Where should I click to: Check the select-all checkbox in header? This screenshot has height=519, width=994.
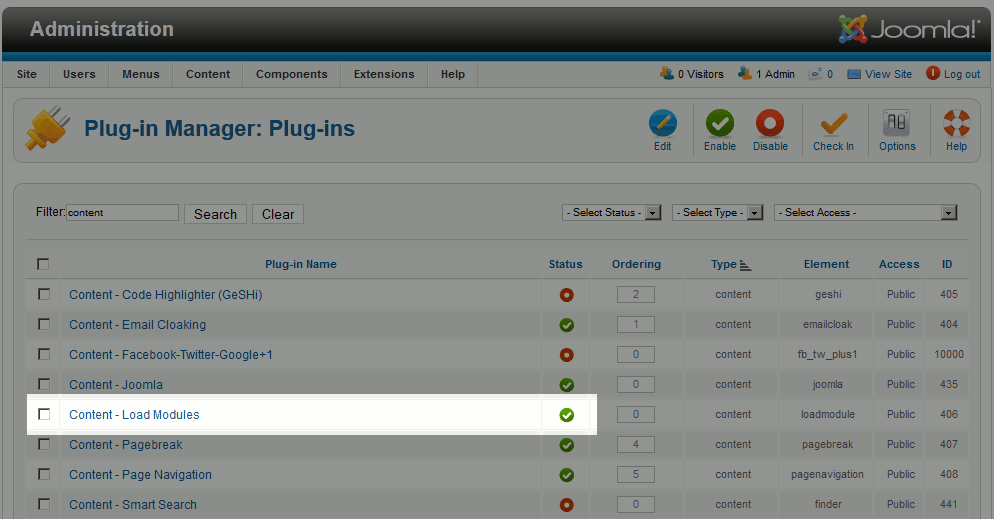(x=43, y=264)
